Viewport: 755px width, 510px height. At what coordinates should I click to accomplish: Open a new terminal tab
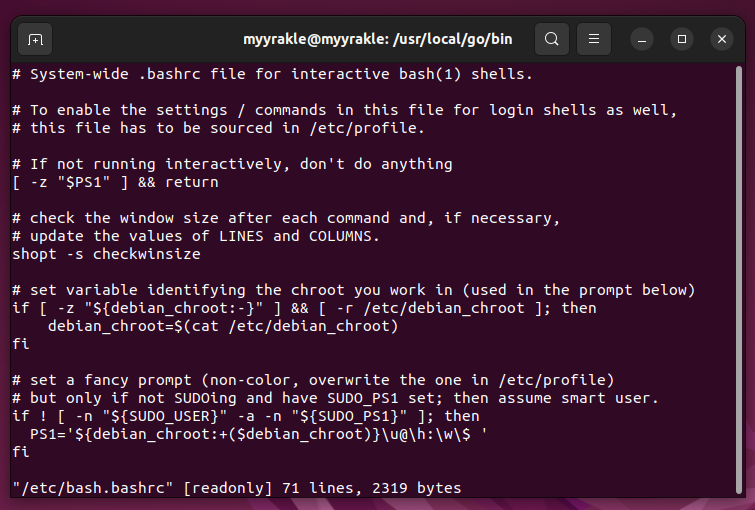pos(35,39)
